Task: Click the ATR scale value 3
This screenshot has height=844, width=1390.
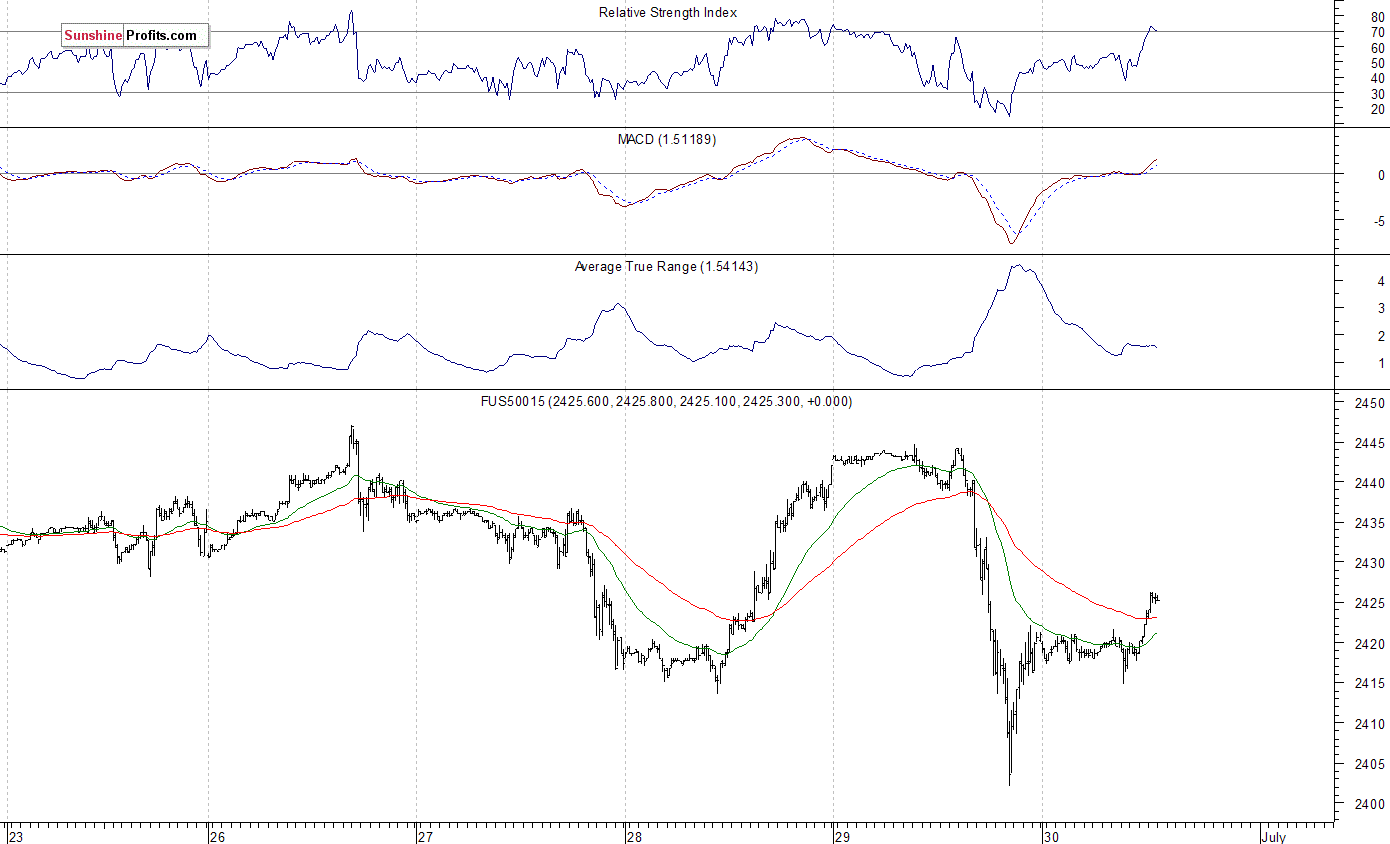Action: coord(1381,308)
